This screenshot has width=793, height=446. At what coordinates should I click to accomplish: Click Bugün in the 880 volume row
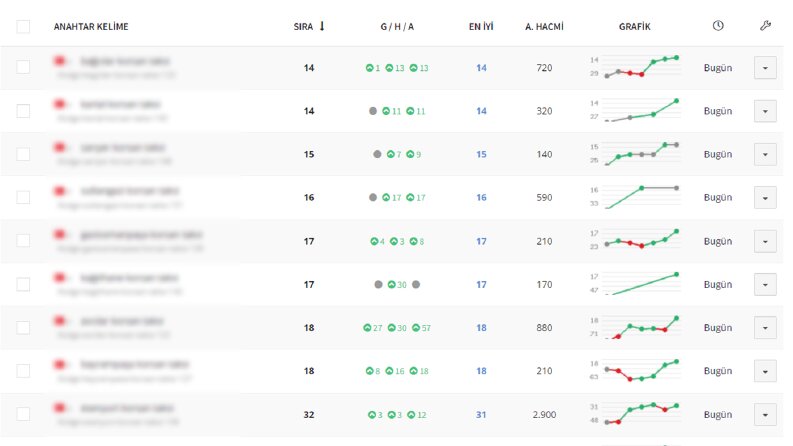718,328
